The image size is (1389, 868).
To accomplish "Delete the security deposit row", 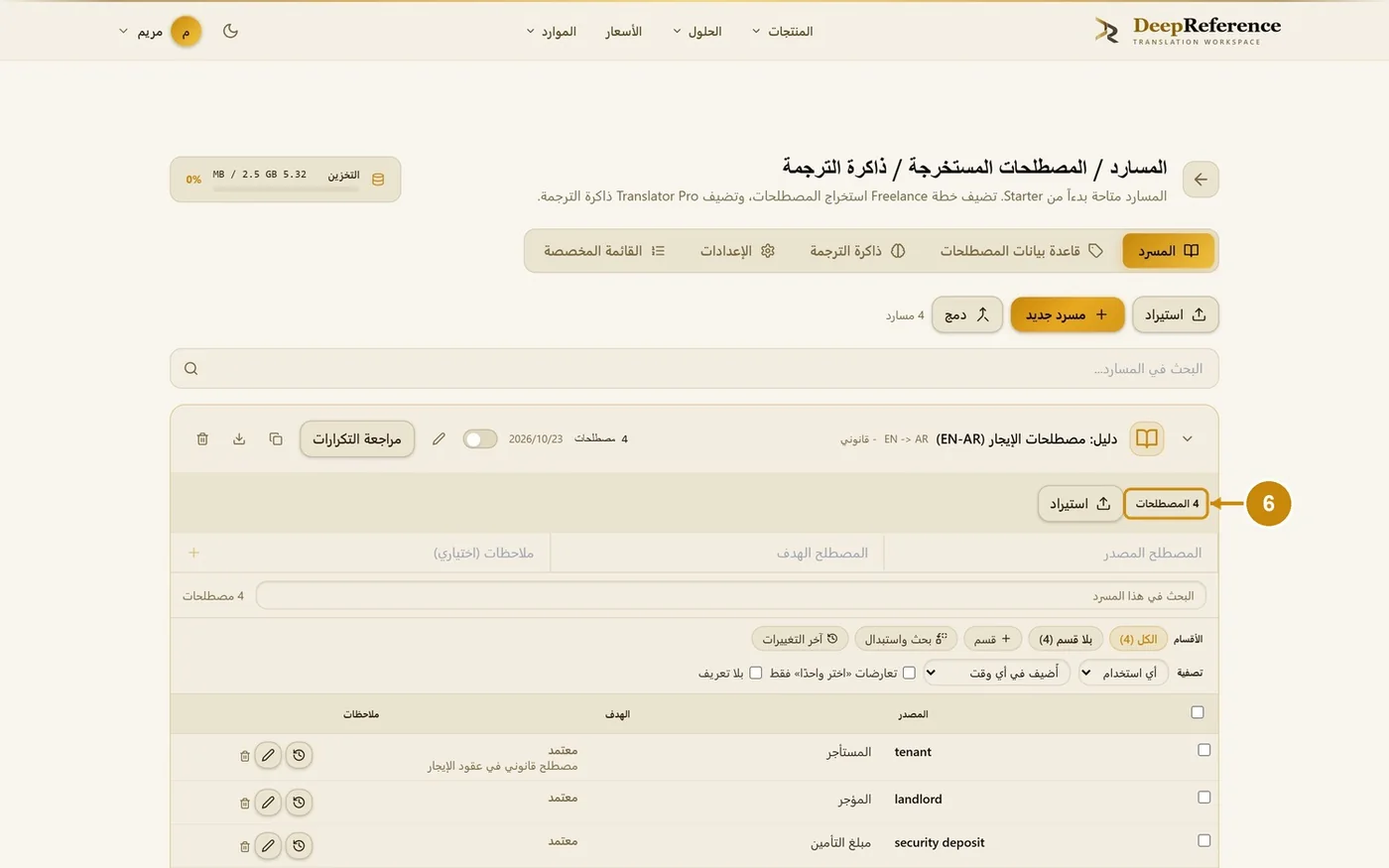I will (244, 846).
